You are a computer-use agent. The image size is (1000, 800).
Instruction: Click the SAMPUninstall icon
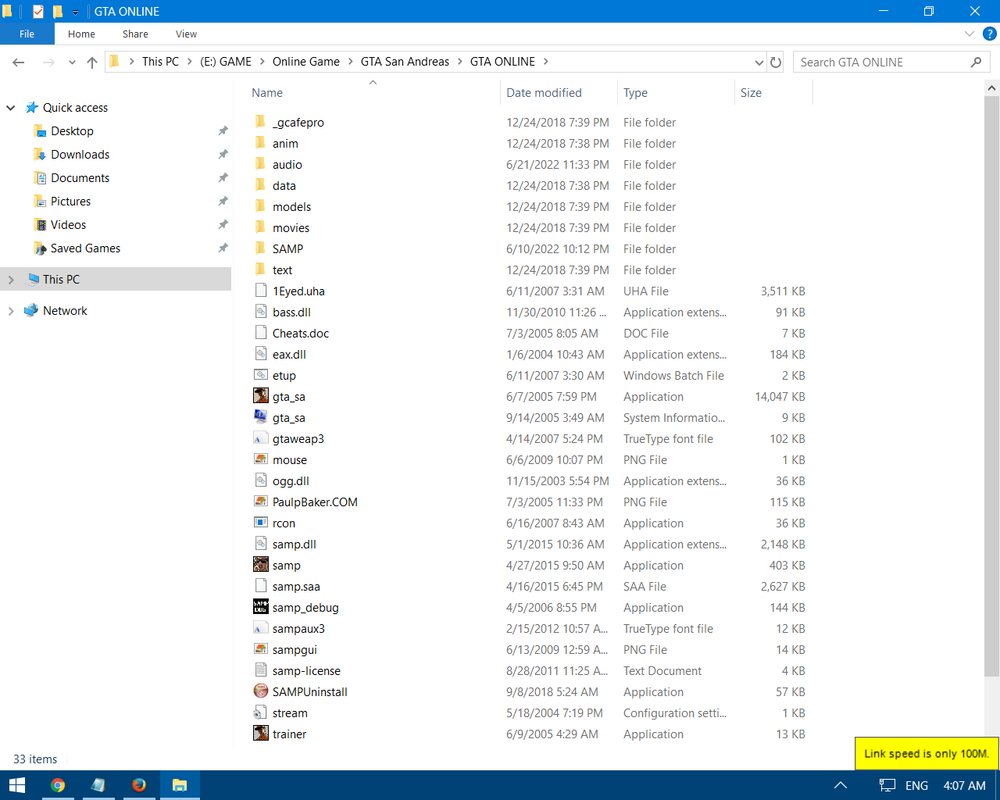(x=260, y=692)
